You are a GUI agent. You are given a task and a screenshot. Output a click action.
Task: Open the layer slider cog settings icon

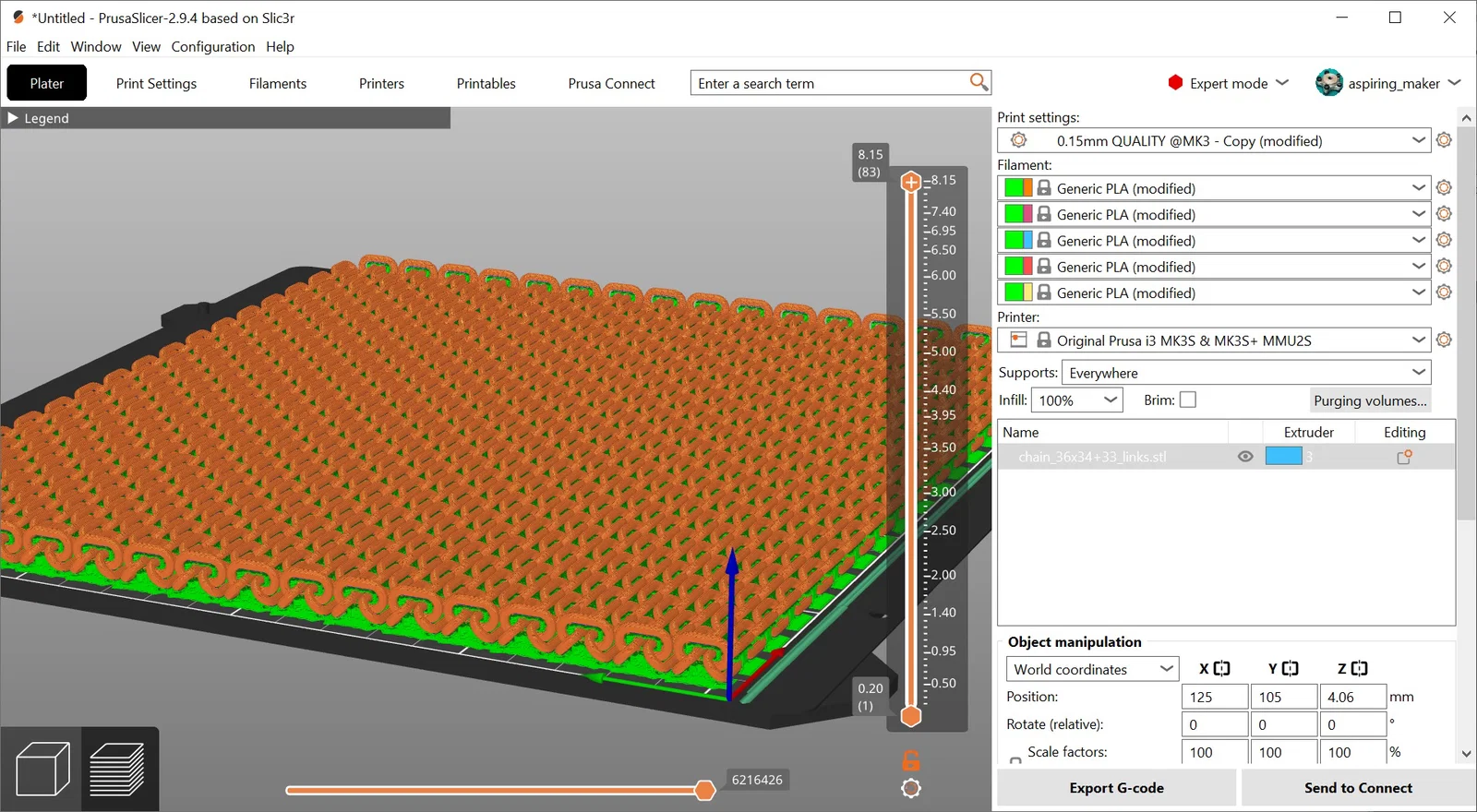[x=911, y=788]
